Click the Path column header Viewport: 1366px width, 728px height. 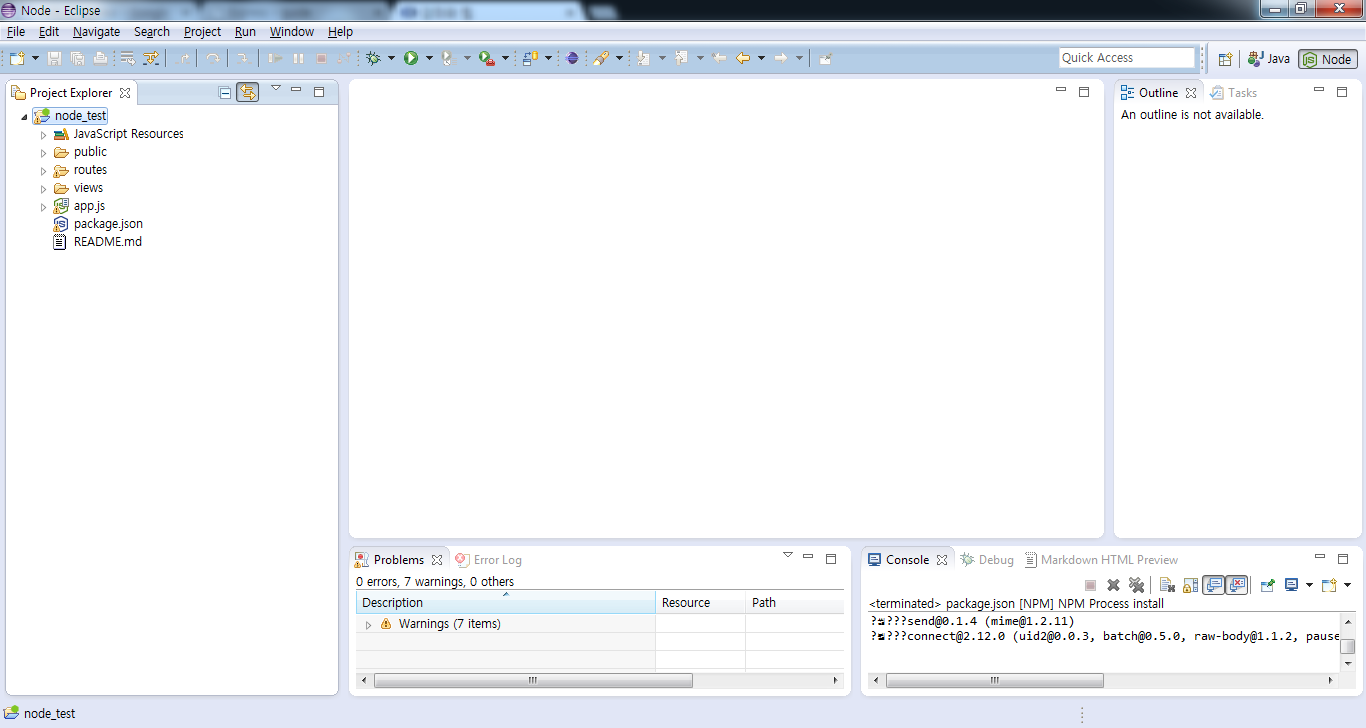click(x=794, y=603)
